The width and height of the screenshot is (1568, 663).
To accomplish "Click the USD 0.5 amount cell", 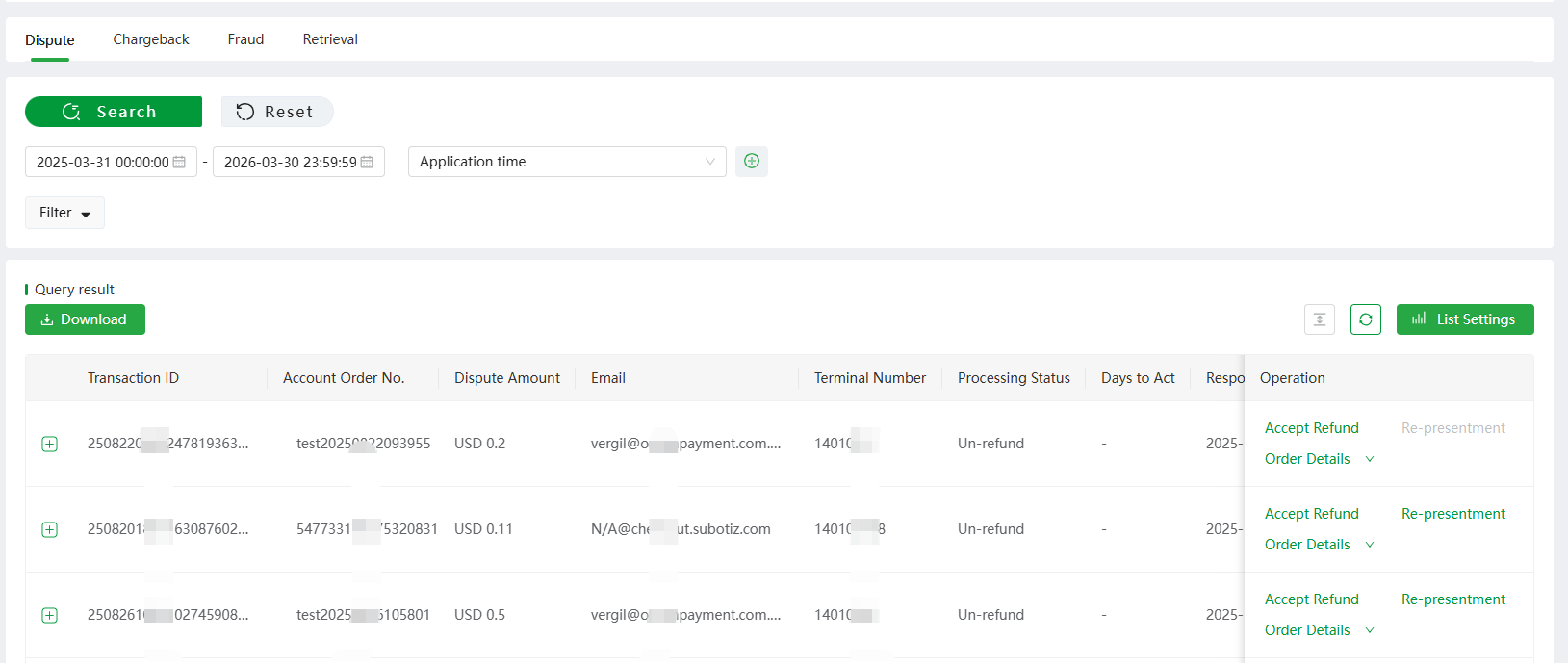I will (479, 615).
